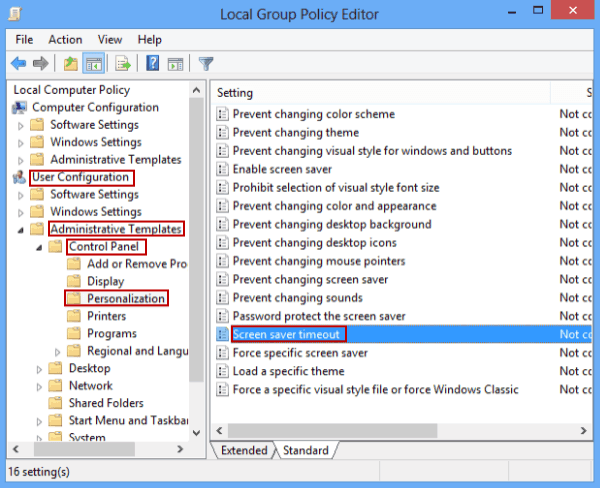Select the Display tree item
The image size is (600, 488).
coord(106,281)
